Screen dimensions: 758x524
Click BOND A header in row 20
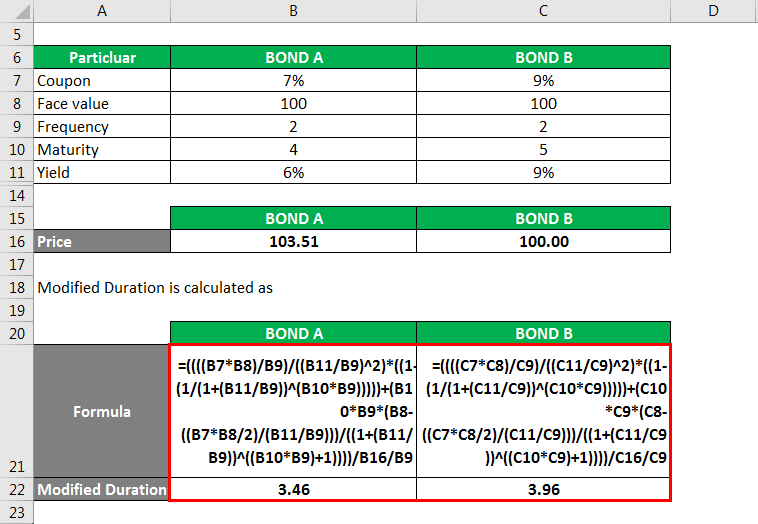pyautogui.click(x=293, y=333)
